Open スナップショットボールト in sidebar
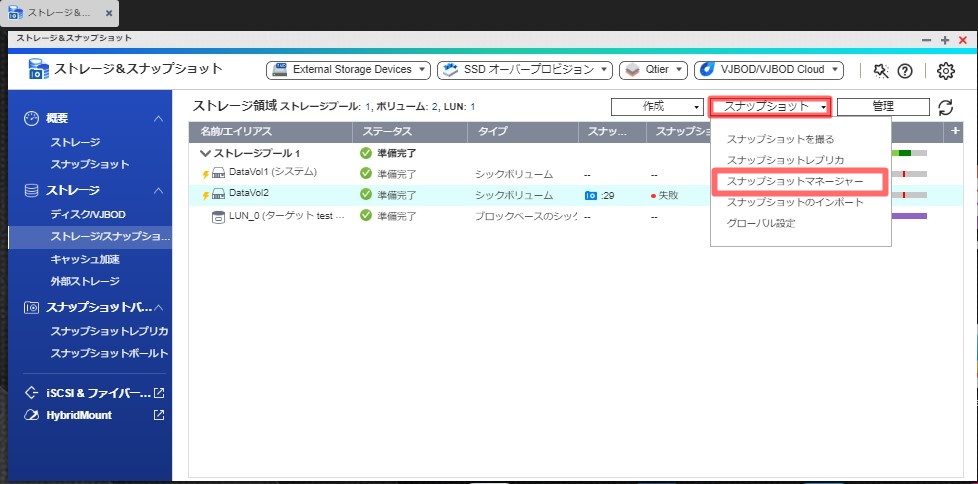Image resolution: width=978 pixels, height=484 pixels. click(109, 354)
